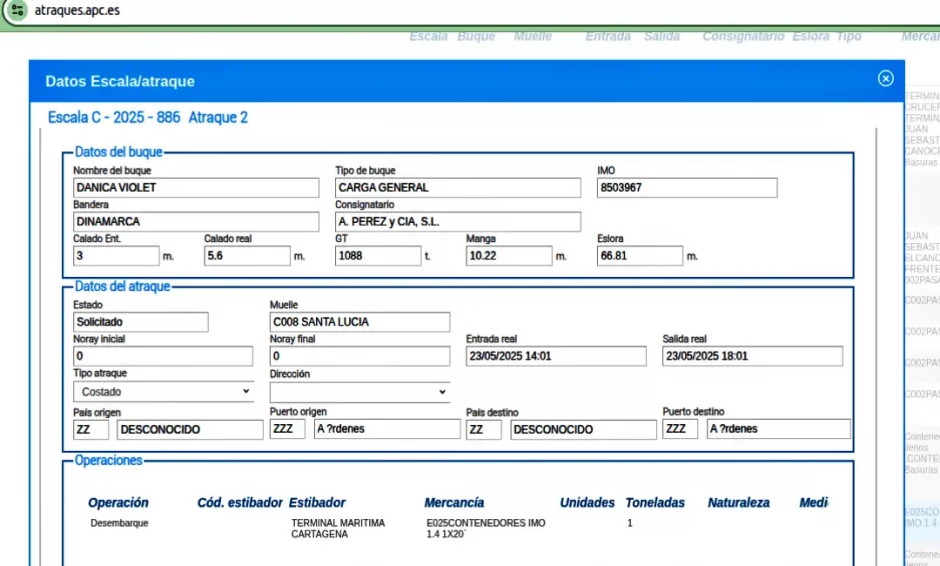Click the Noray inicial field

click(163, 356)
